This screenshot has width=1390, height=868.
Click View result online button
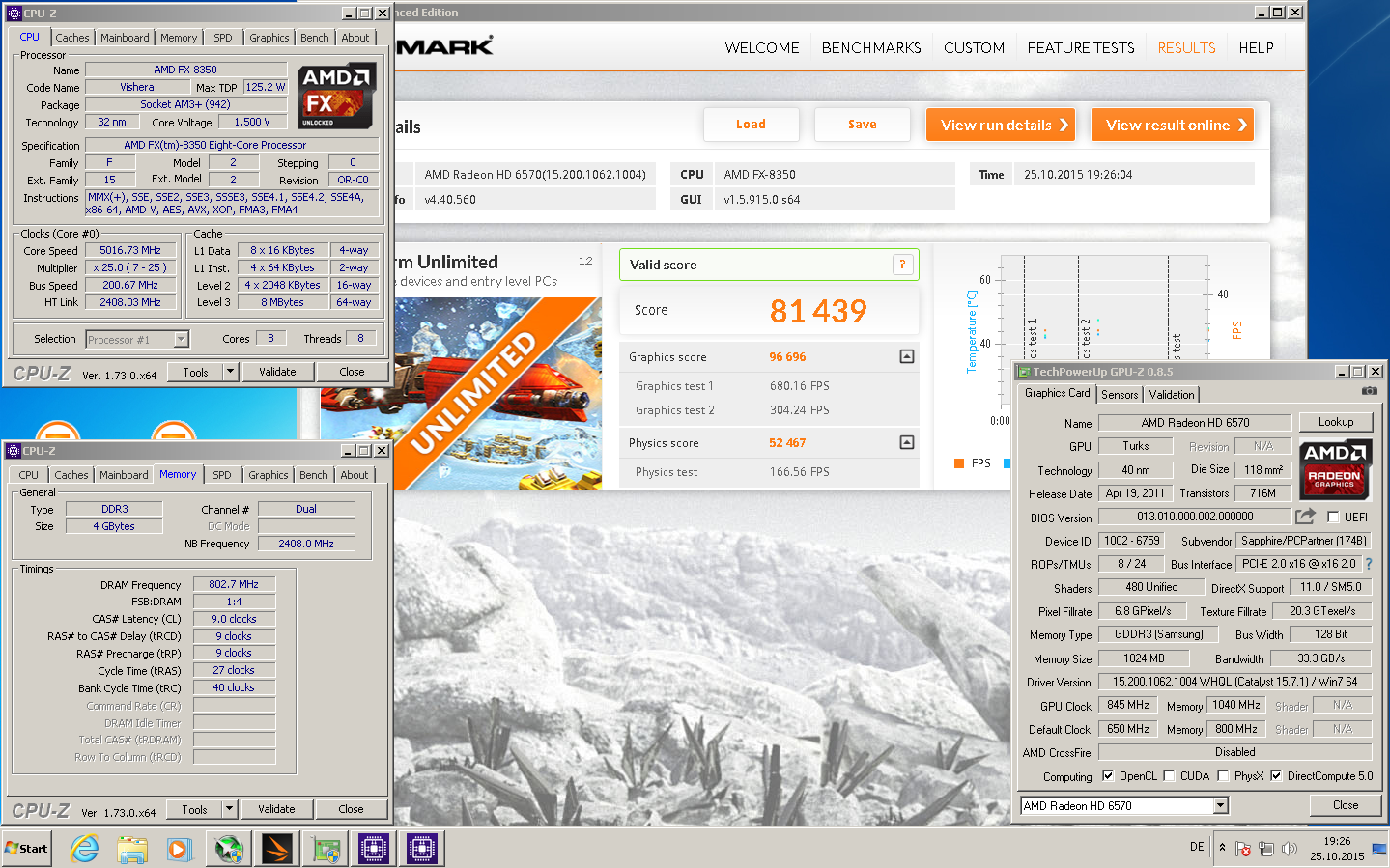1173,125
